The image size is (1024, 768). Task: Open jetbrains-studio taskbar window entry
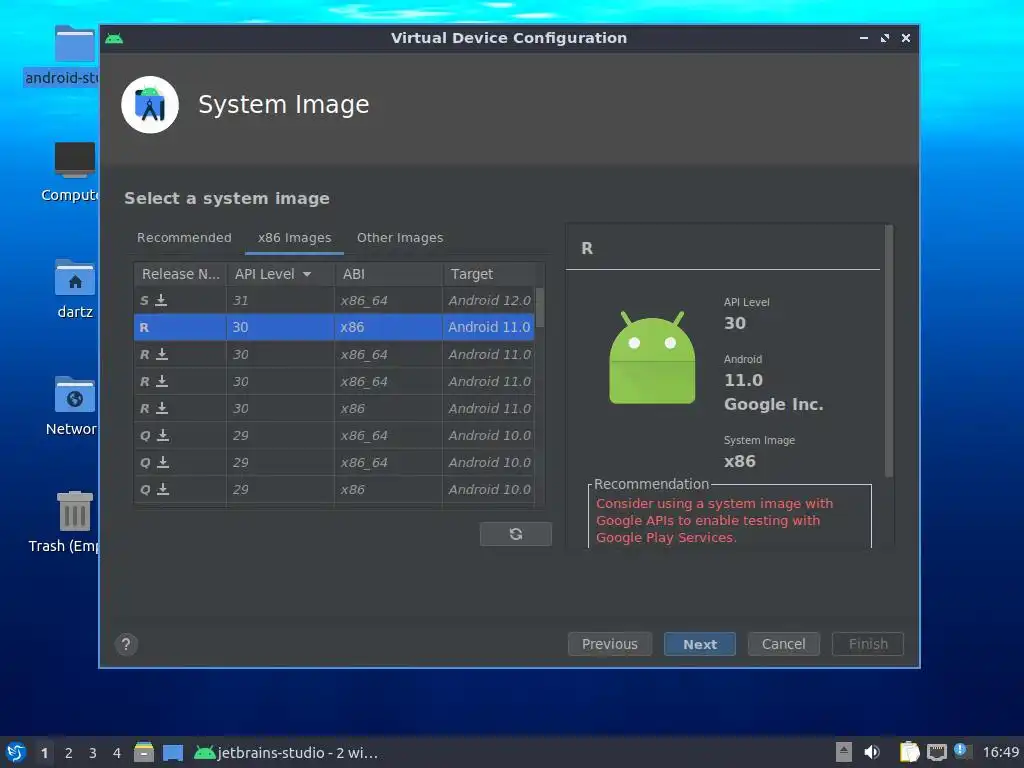(286, 753)
